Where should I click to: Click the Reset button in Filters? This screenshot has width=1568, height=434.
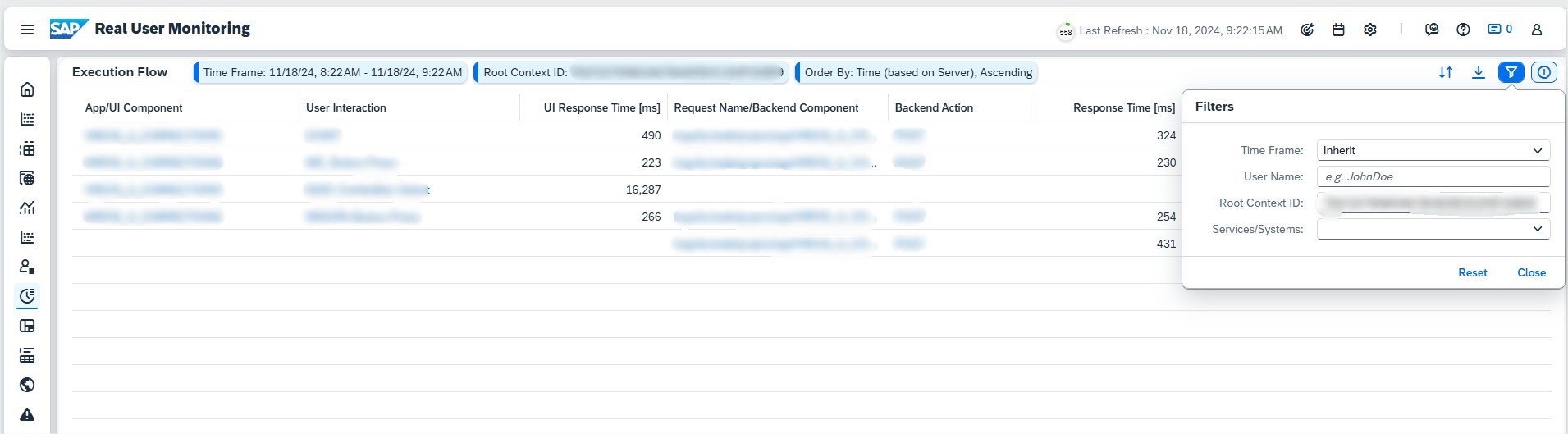coord(1472,272)
